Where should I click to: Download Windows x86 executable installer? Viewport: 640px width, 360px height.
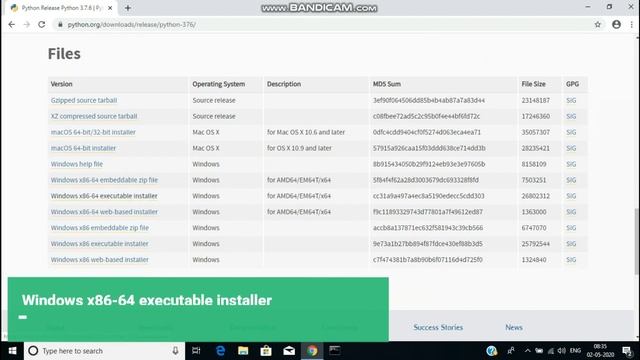click(x=100, y=243)
